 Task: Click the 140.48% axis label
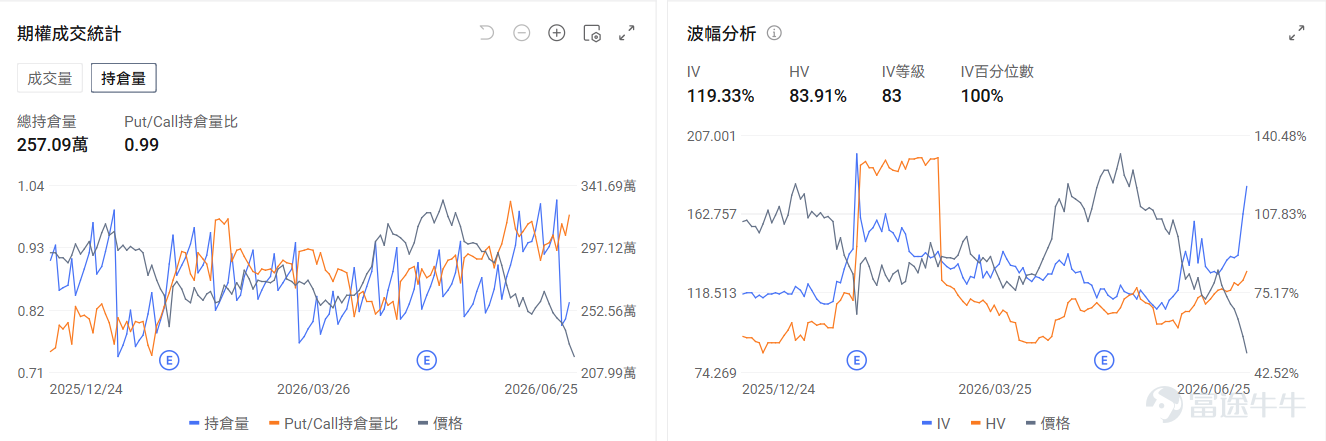coord(1281,136)
